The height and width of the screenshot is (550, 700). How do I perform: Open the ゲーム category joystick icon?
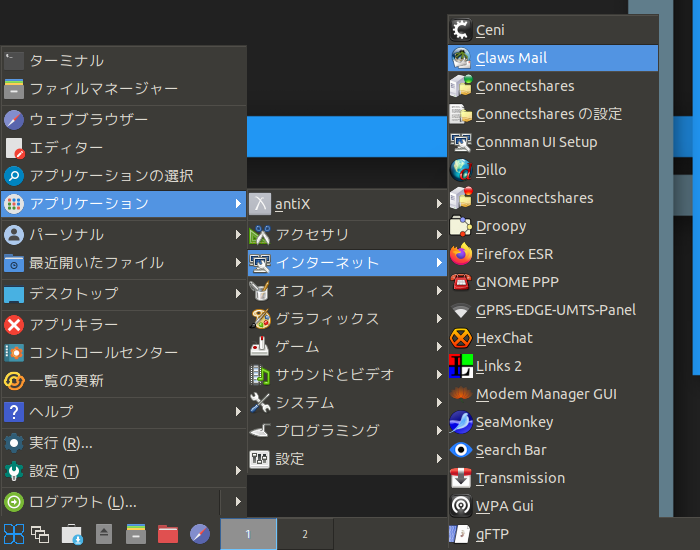(260, 347)
